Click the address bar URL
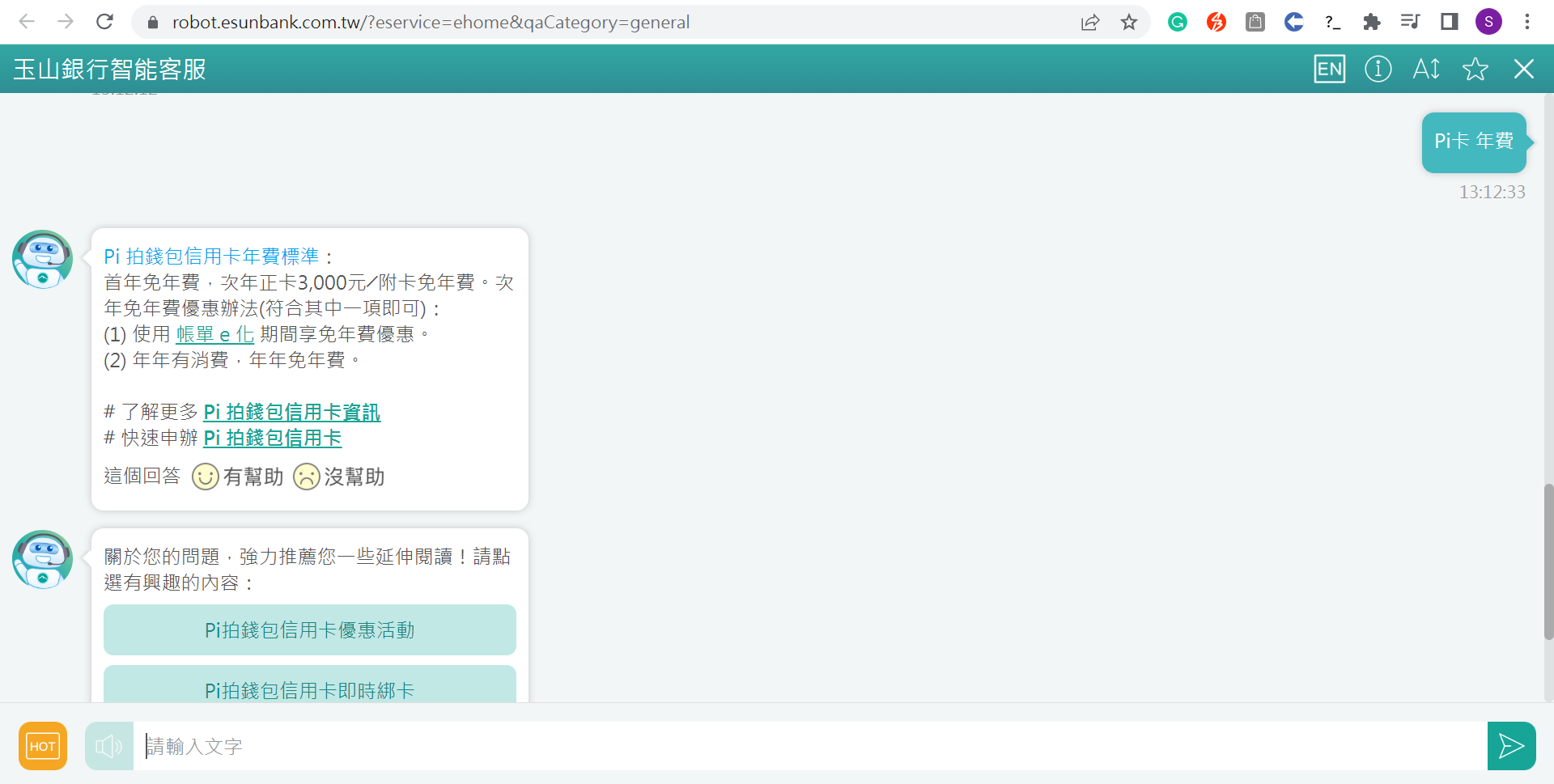Screen dimensions: 1554x784 tap(431, 22)
